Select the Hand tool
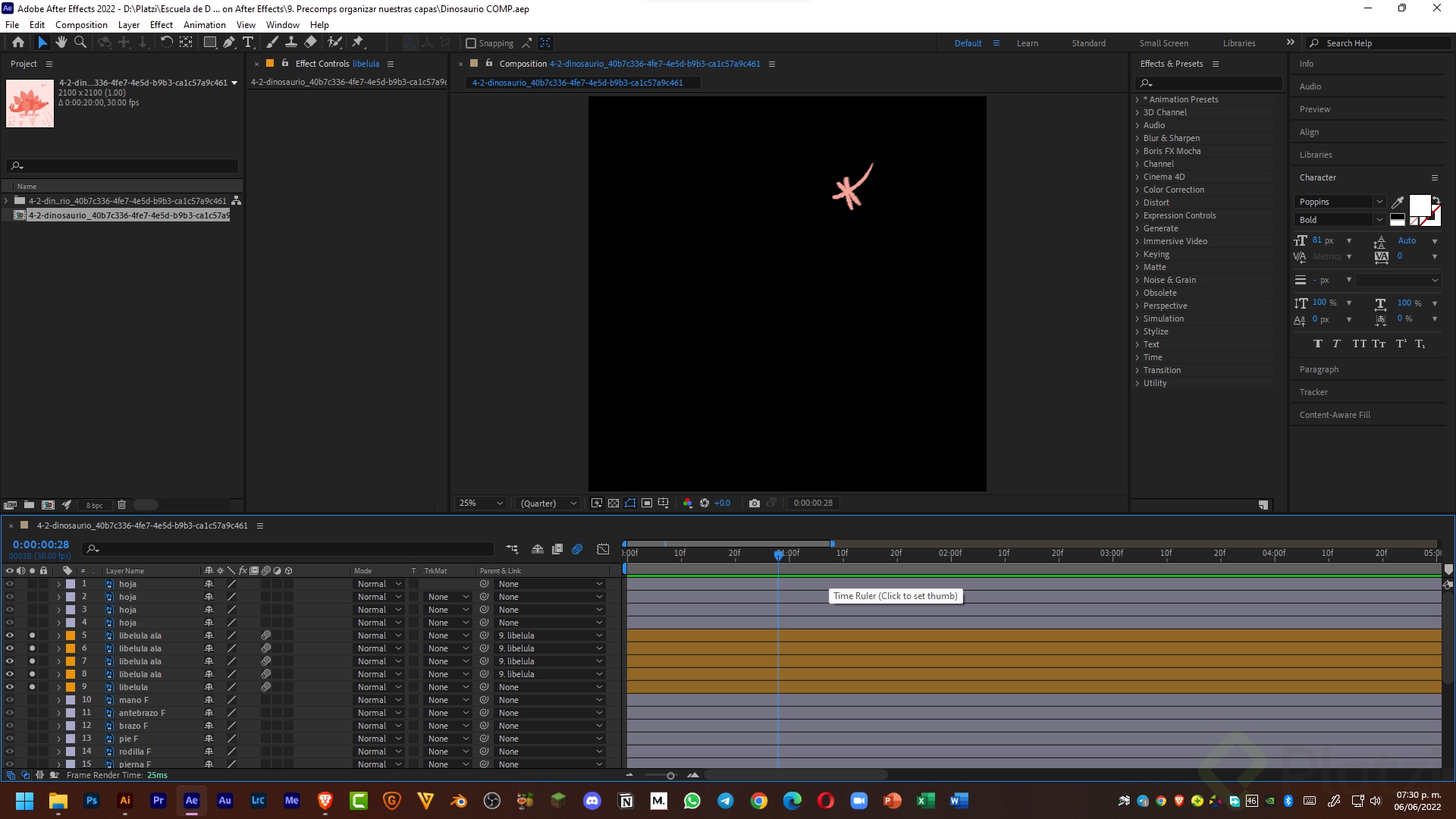Screen dimensions: 1456x819 click(x=61, y=42)
